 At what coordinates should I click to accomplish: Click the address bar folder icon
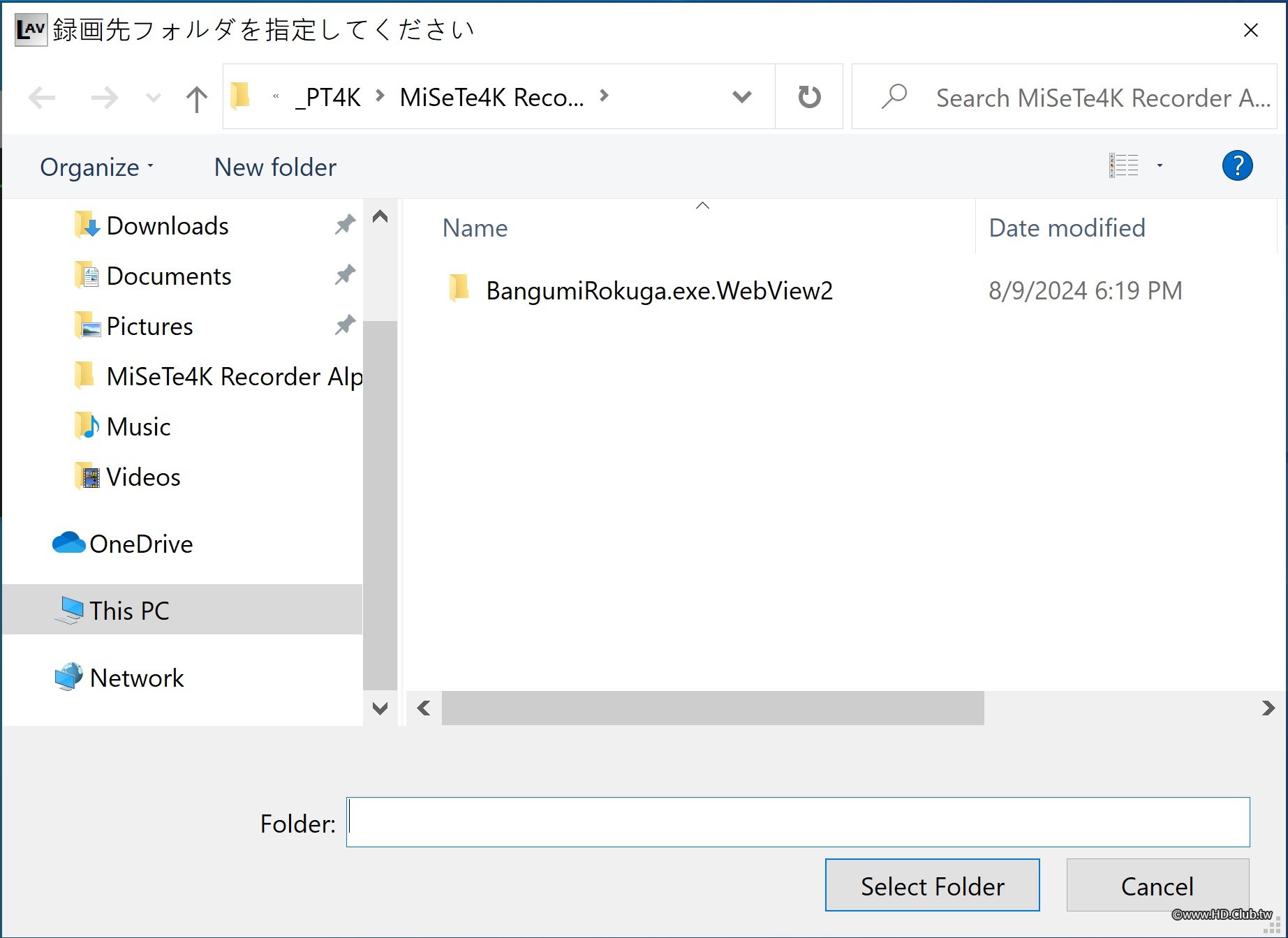[x=241, y=96]
